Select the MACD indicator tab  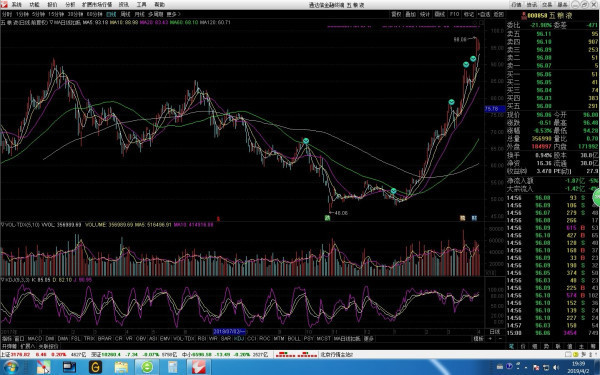tap(34, 339)
